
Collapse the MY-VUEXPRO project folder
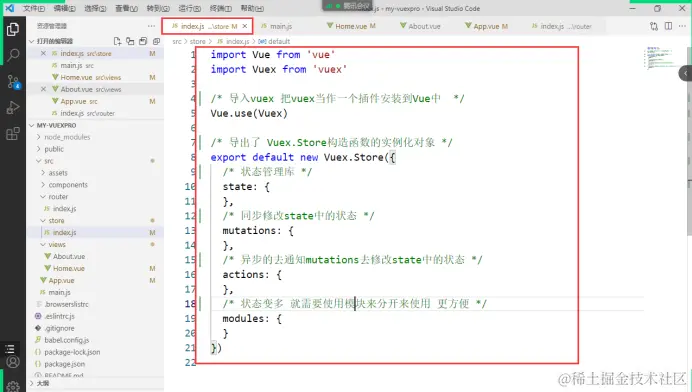pyautogui.click(x=56, y=125)
